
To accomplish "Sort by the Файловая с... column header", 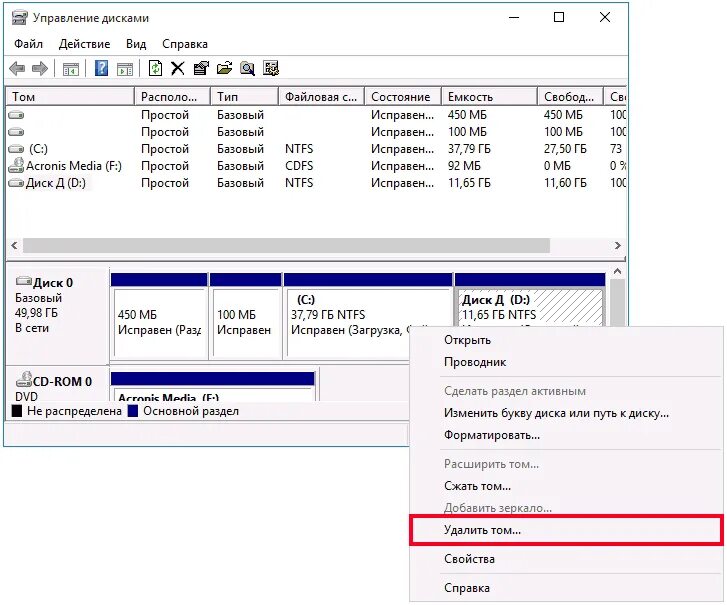I will [x=321, y=97].
